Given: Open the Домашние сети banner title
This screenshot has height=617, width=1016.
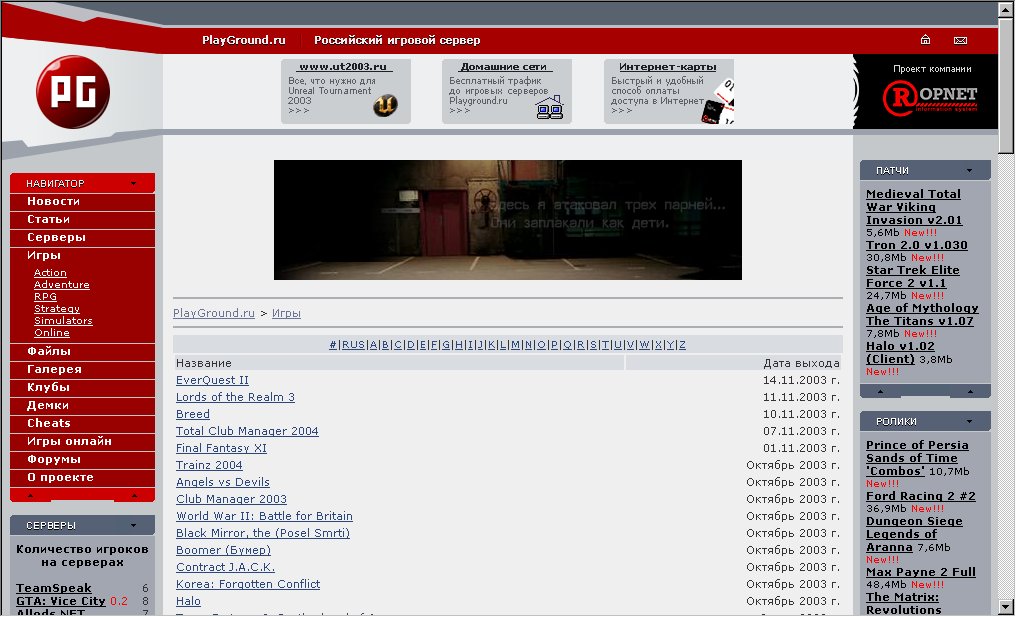Looking at the screenshot, I should coord(503,67).
